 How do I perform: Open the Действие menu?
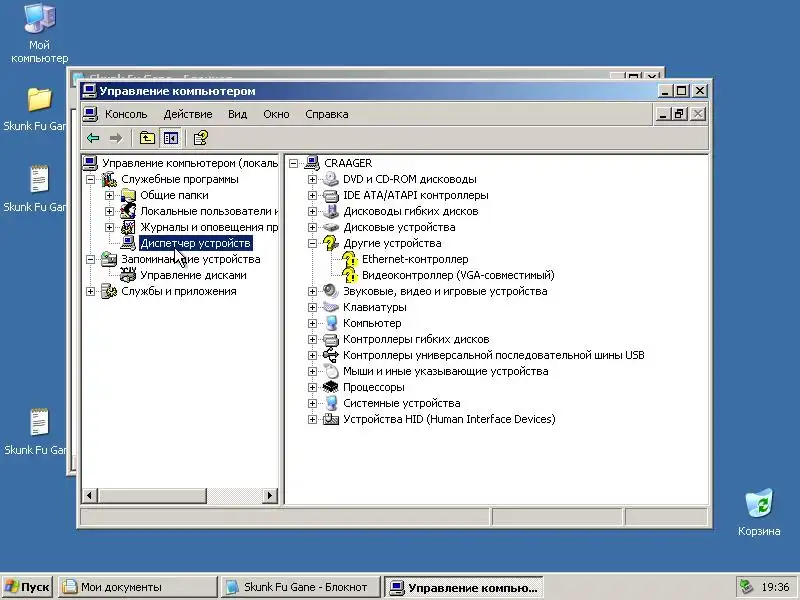pyautogui.click(x=188, y=114)
